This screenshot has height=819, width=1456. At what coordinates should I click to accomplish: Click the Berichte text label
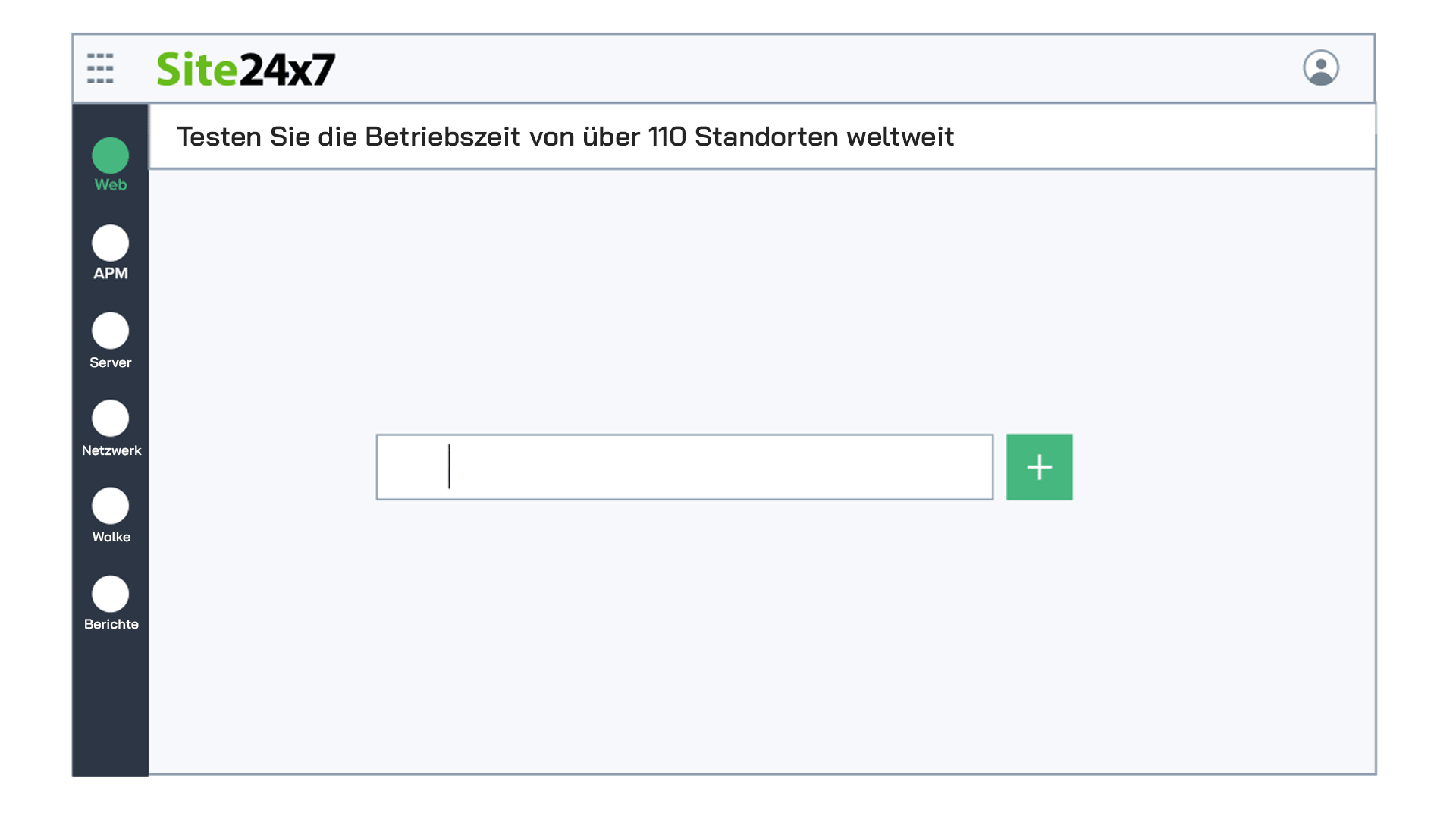coord(111,624)
